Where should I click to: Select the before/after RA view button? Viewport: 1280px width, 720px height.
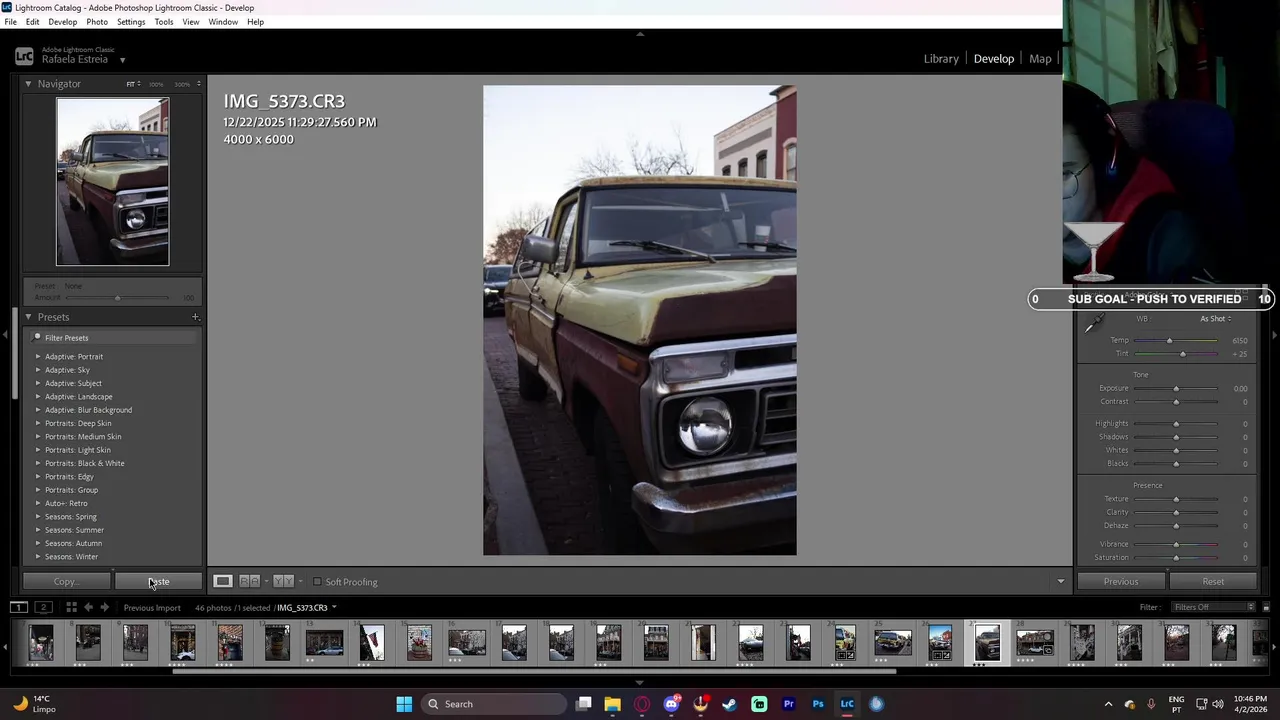pyautogui.click(x=250, y=581)
